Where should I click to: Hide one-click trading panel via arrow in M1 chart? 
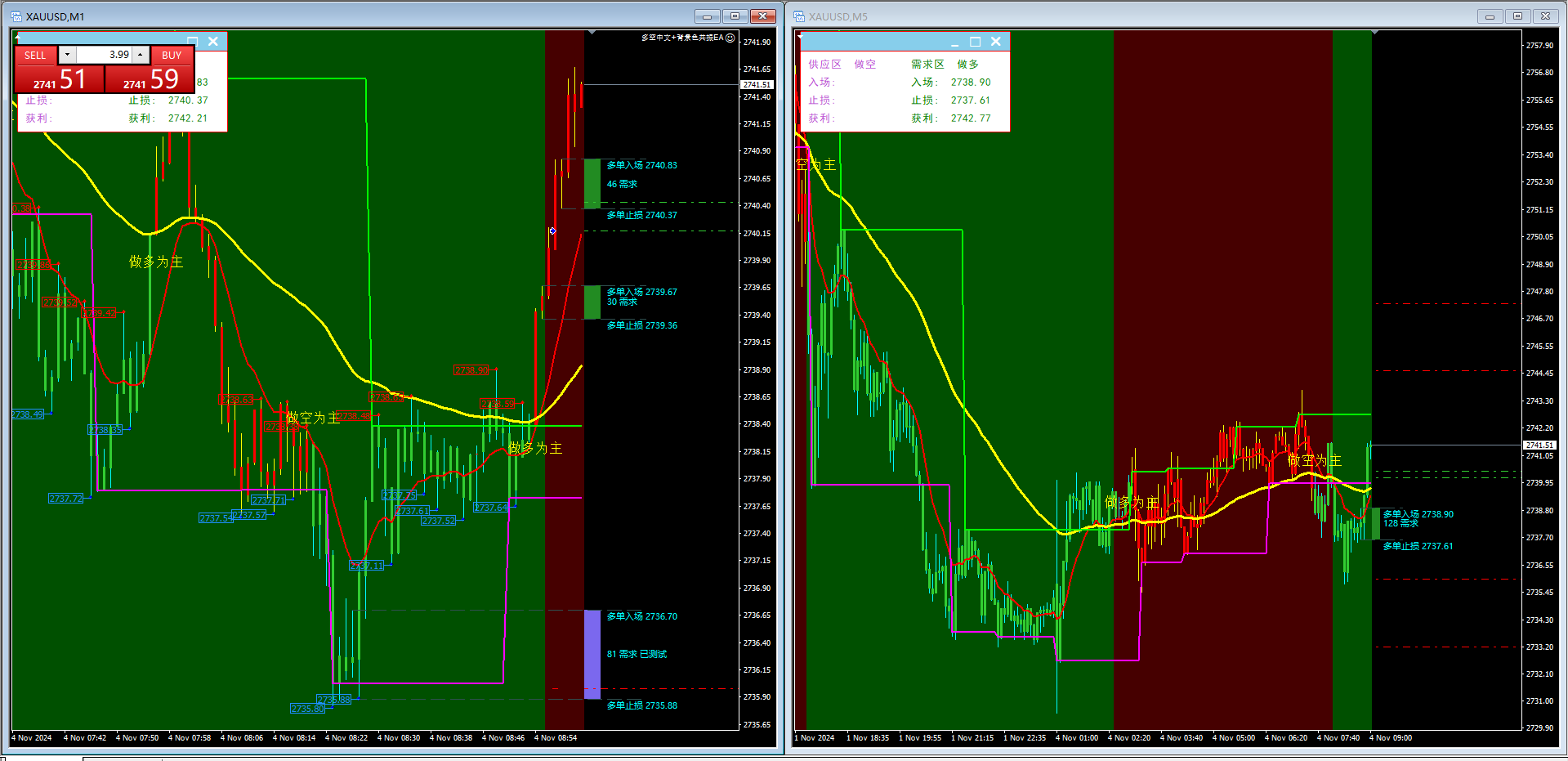[18, 36]
